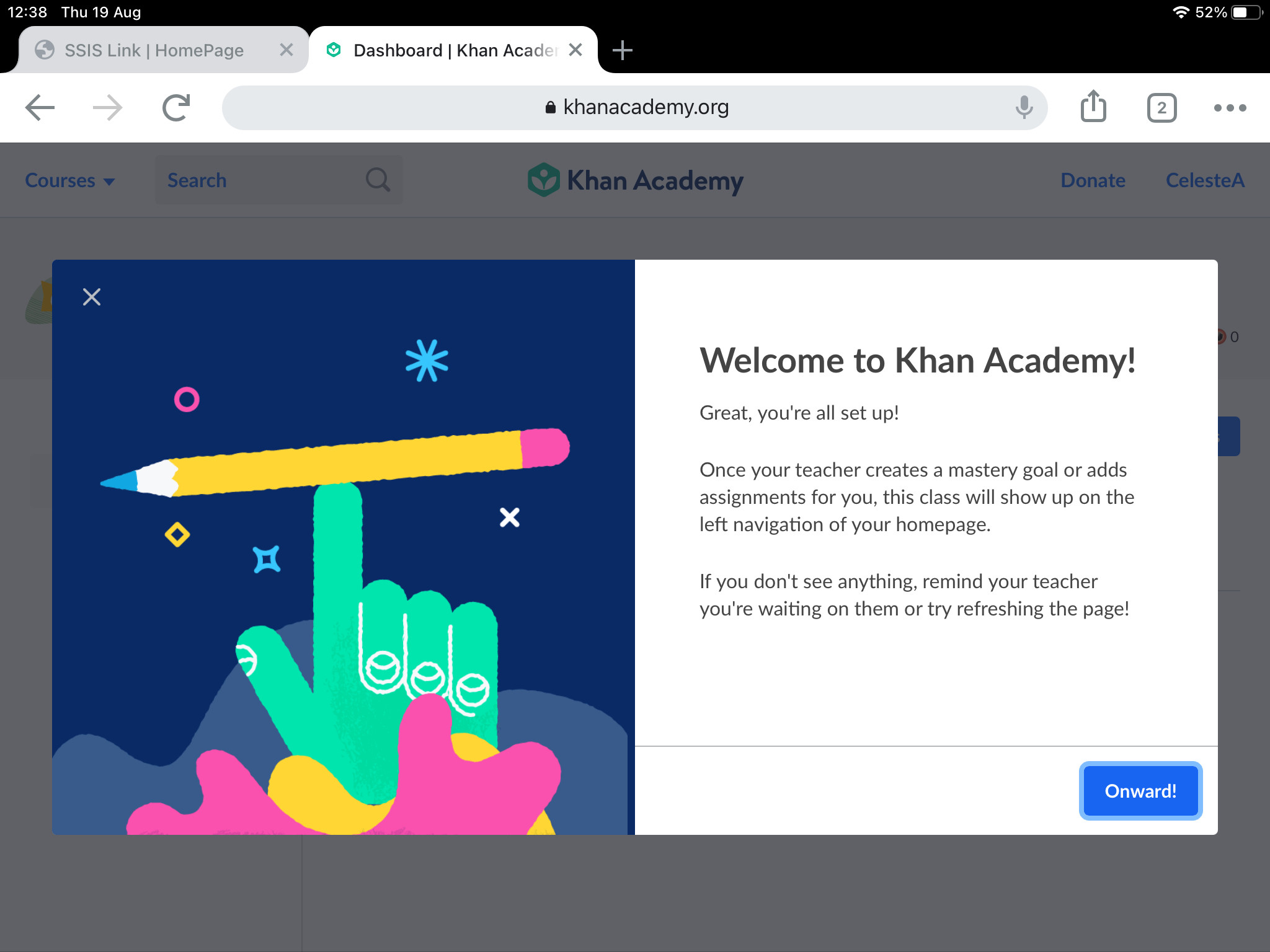Close the SSIS Link tab
The image size is (1270, 952).
[x=286, y=50]
